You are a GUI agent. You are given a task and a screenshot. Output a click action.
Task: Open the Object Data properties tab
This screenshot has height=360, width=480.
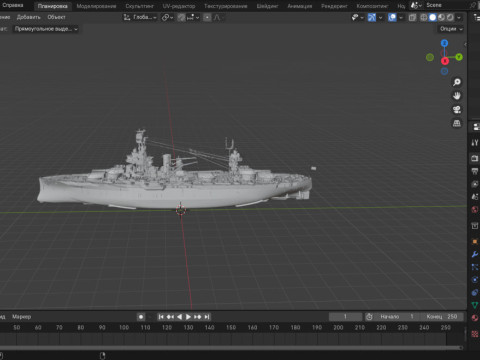pyautogui.click(x=475, y=305)
